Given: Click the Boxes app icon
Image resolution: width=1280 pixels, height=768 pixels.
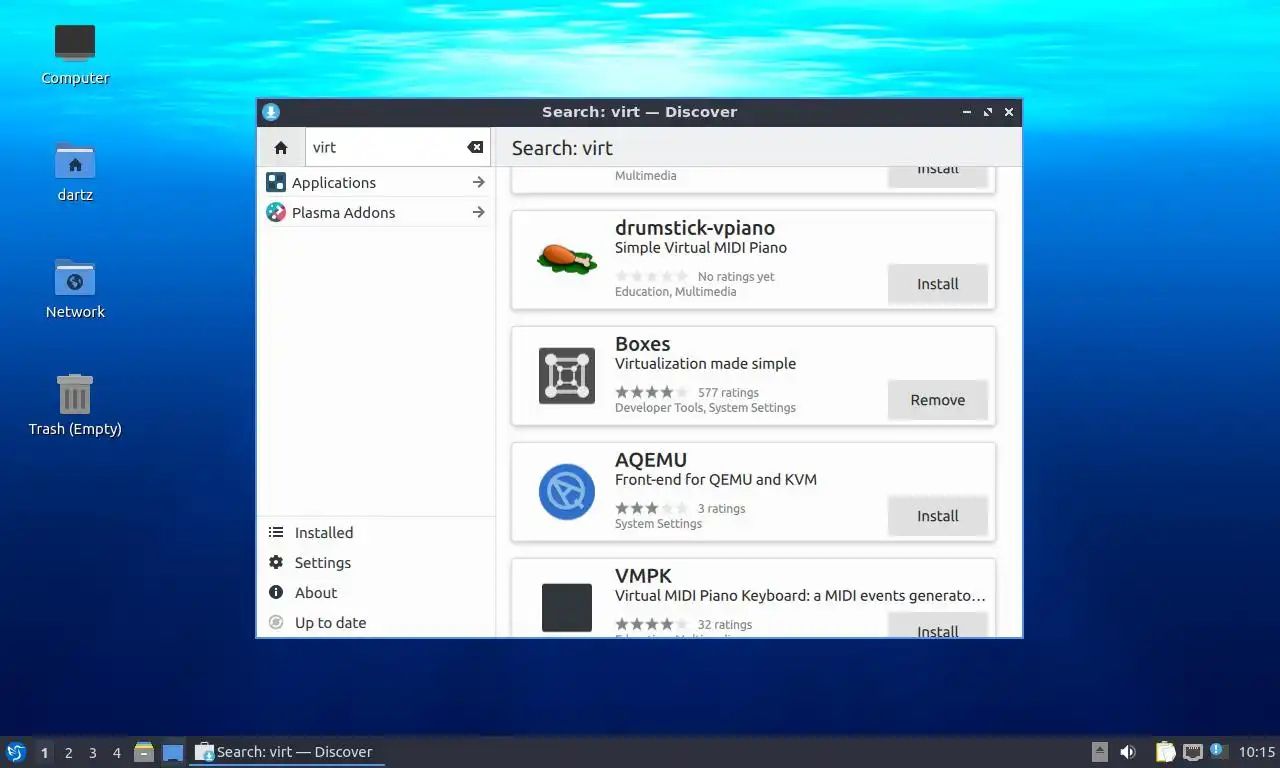Looking at the screenshot, I should (566, 376).
